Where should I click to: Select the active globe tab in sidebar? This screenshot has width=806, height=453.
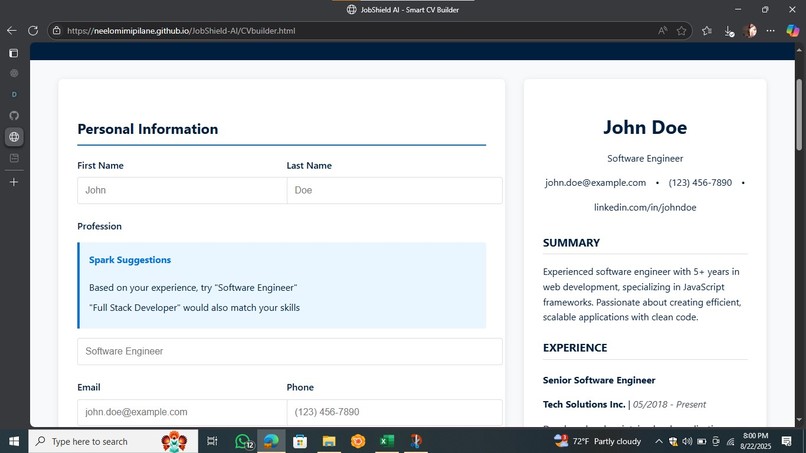tap(14, 137)
